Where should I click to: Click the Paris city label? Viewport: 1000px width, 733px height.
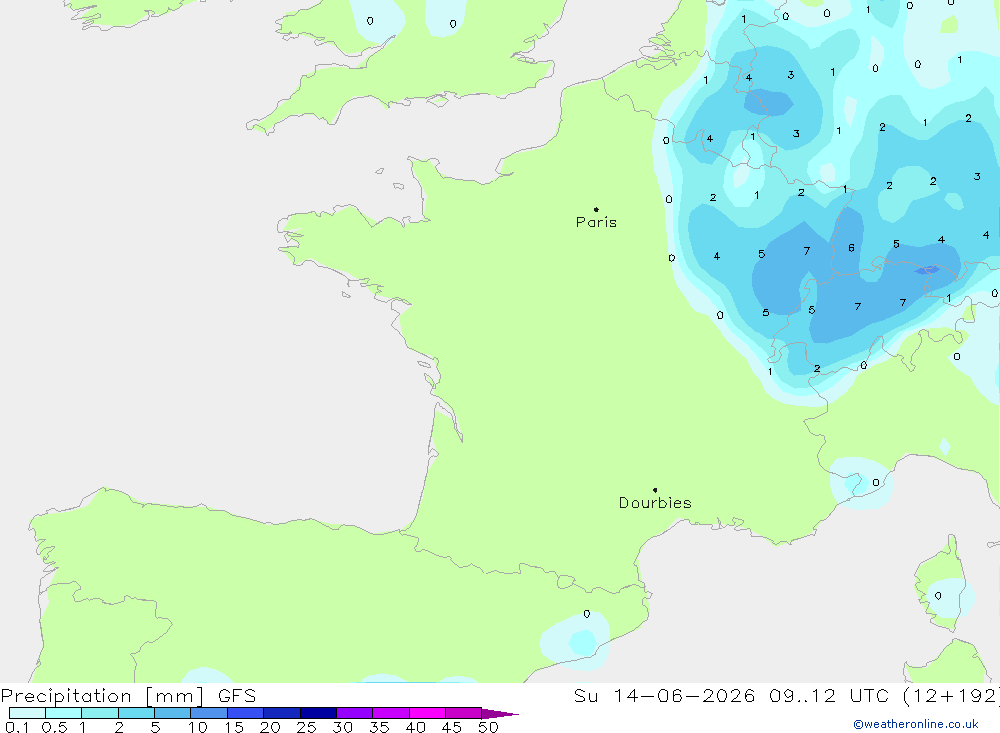pos(596,222)
